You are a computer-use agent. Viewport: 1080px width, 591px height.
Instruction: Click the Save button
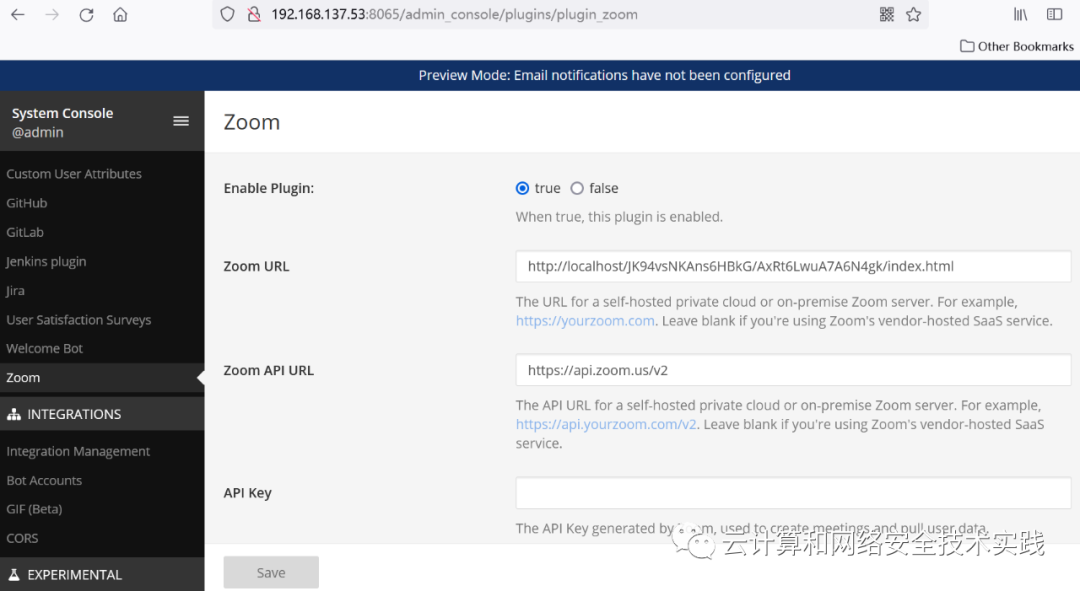(x=271, y=572)
